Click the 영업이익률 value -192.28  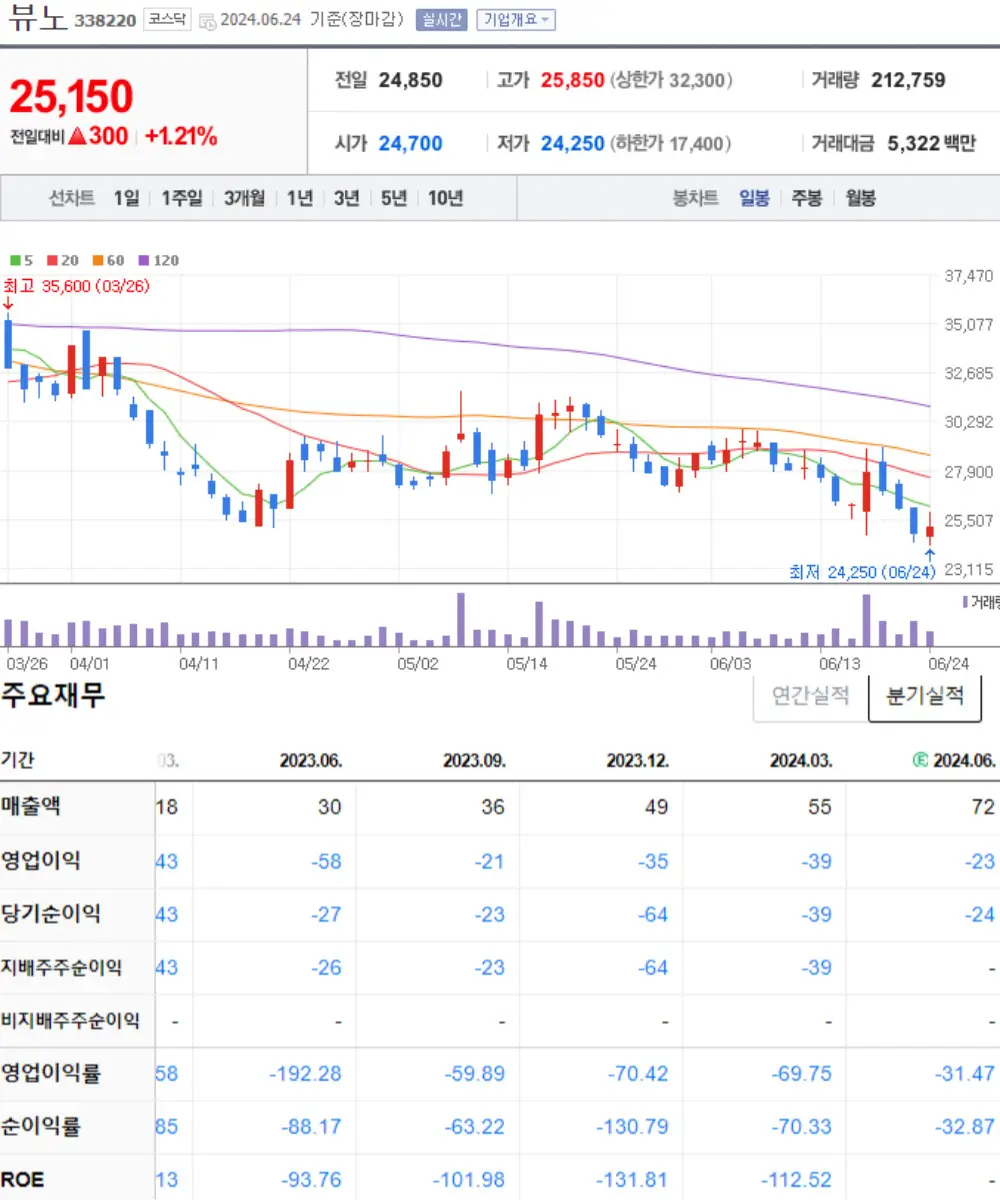tap(305, 1074)
